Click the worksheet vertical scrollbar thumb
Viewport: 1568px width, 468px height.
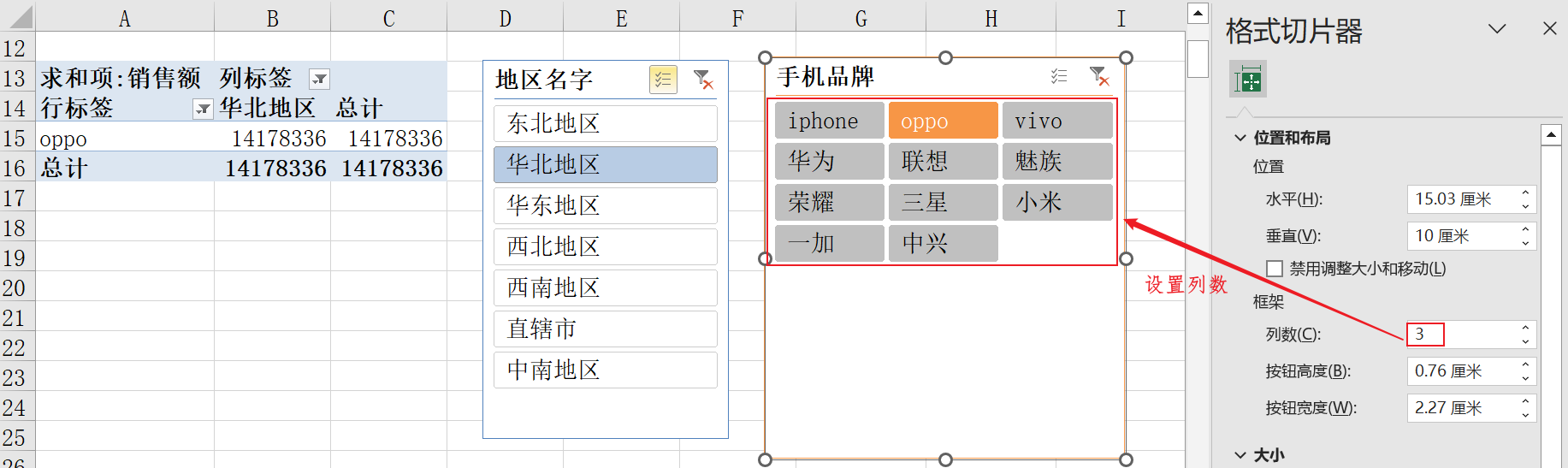tap(1198, 58)
